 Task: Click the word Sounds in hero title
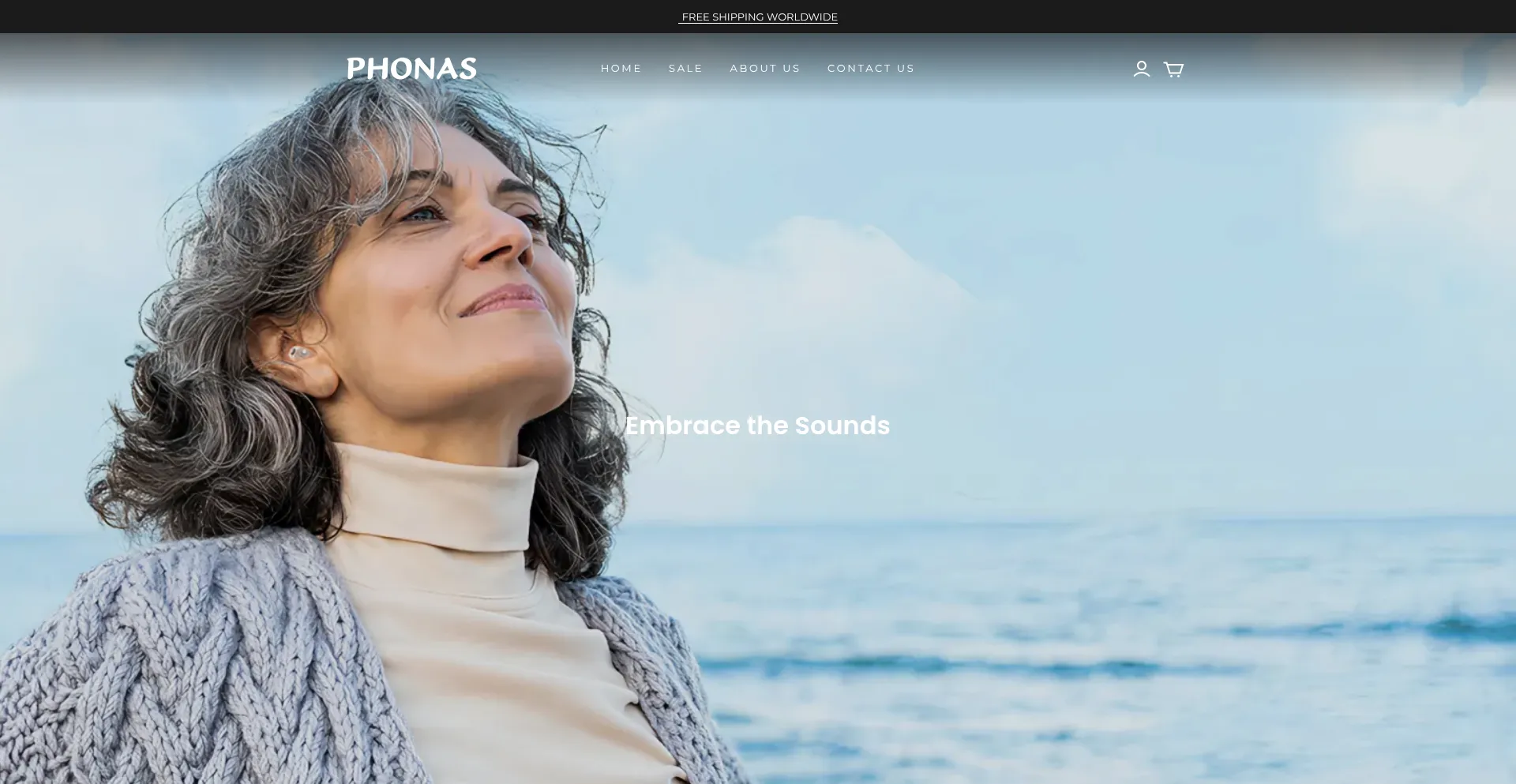click(842, 426)
